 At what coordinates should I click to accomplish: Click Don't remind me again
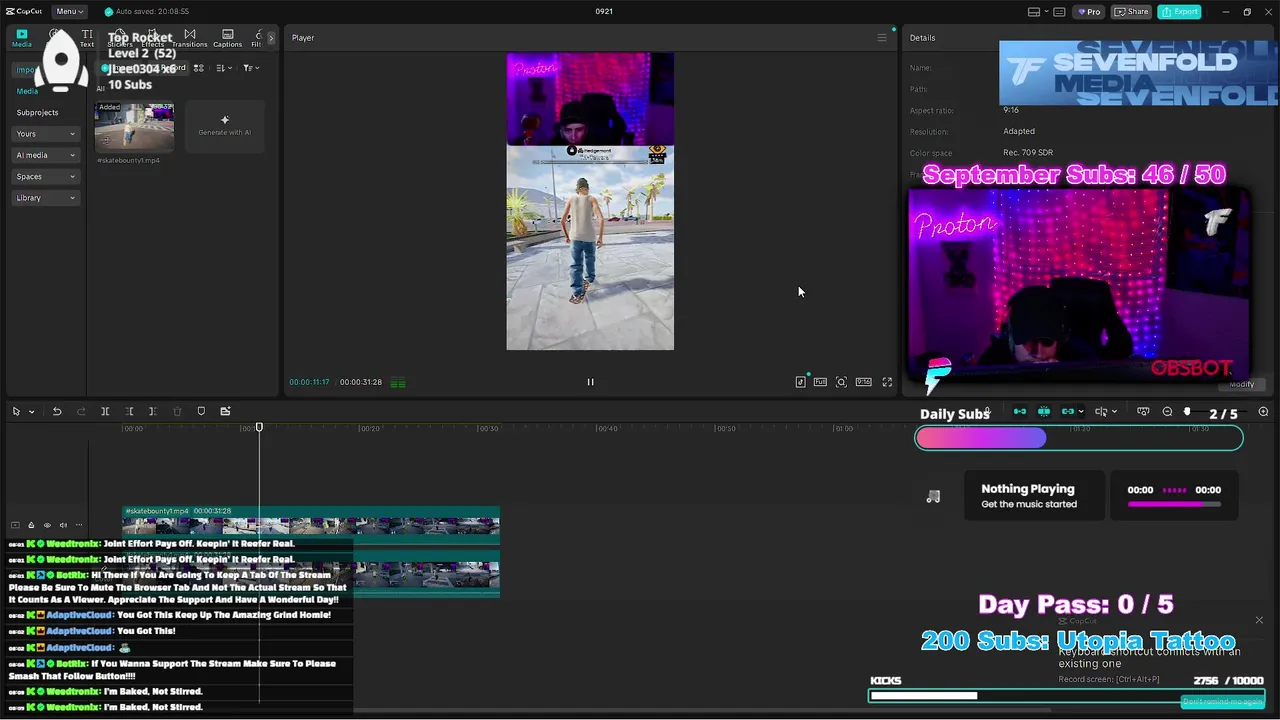point(1222,702)
